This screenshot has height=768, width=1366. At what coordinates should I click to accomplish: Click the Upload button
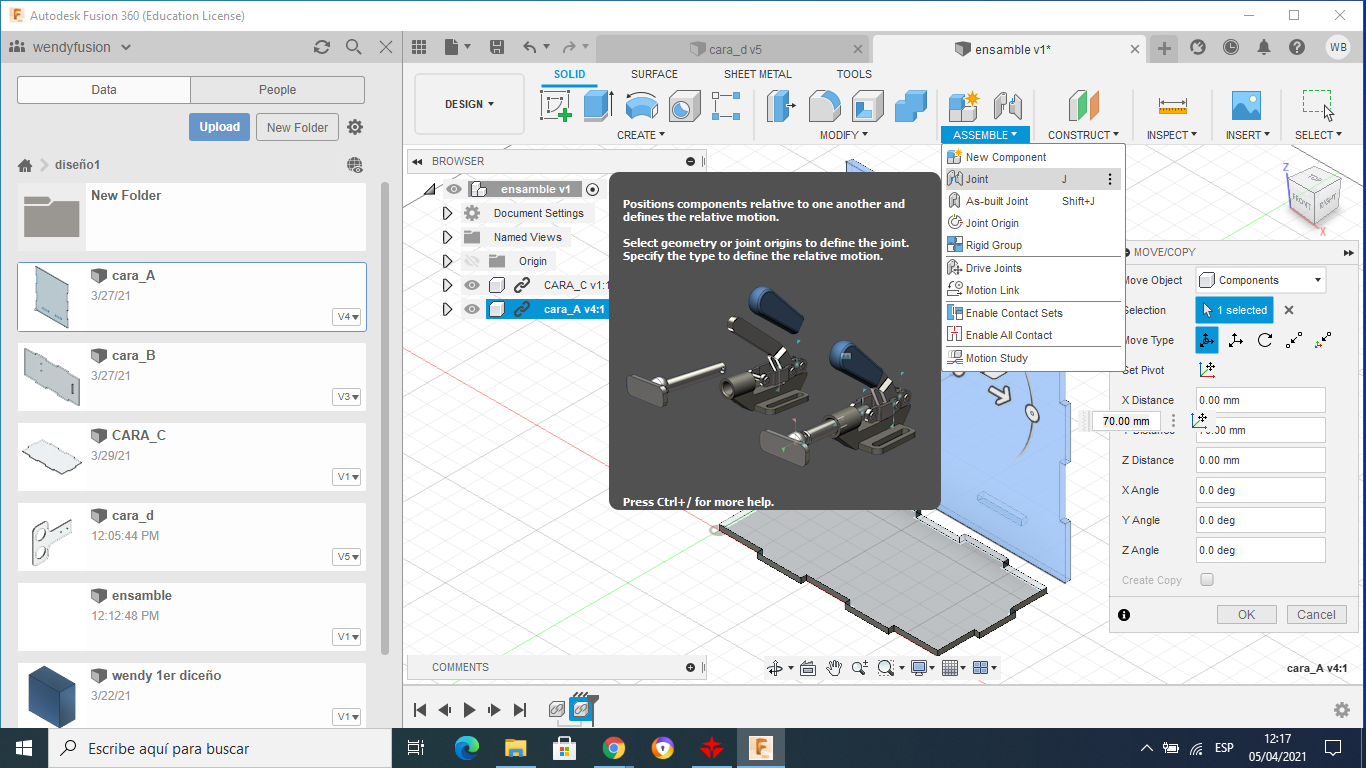[x=219, y=127]
